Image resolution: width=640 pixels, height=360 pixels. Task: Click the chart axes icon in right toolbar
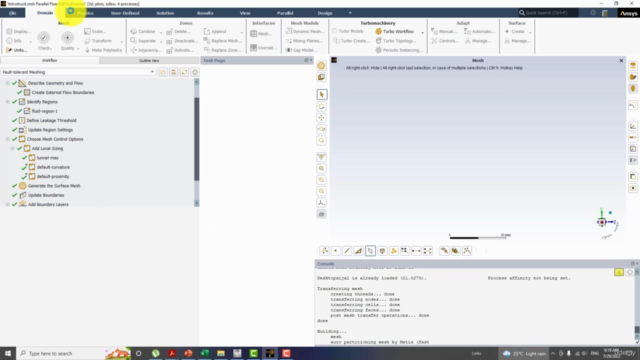pos(633,126)
